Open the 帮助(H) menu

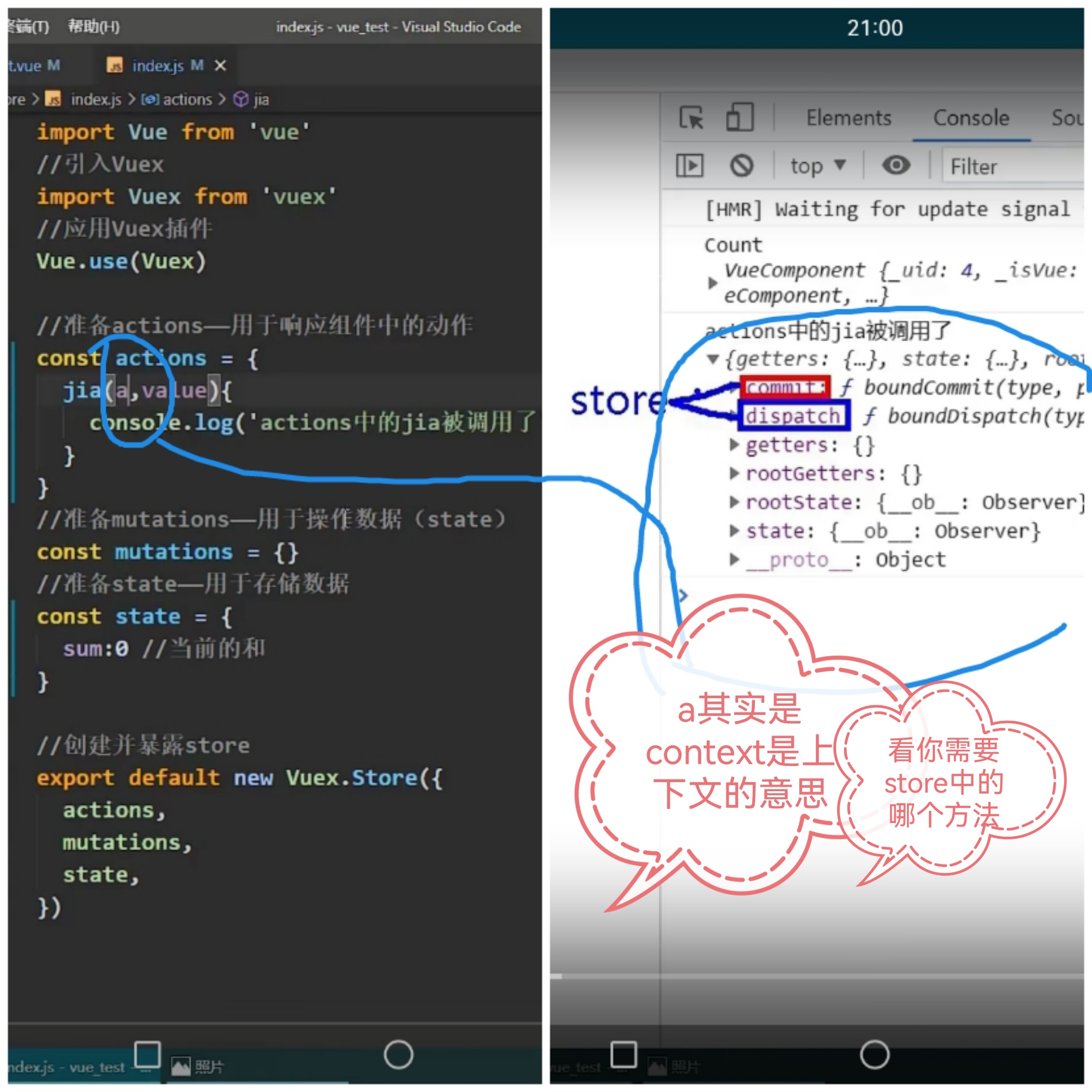[94, 27]
